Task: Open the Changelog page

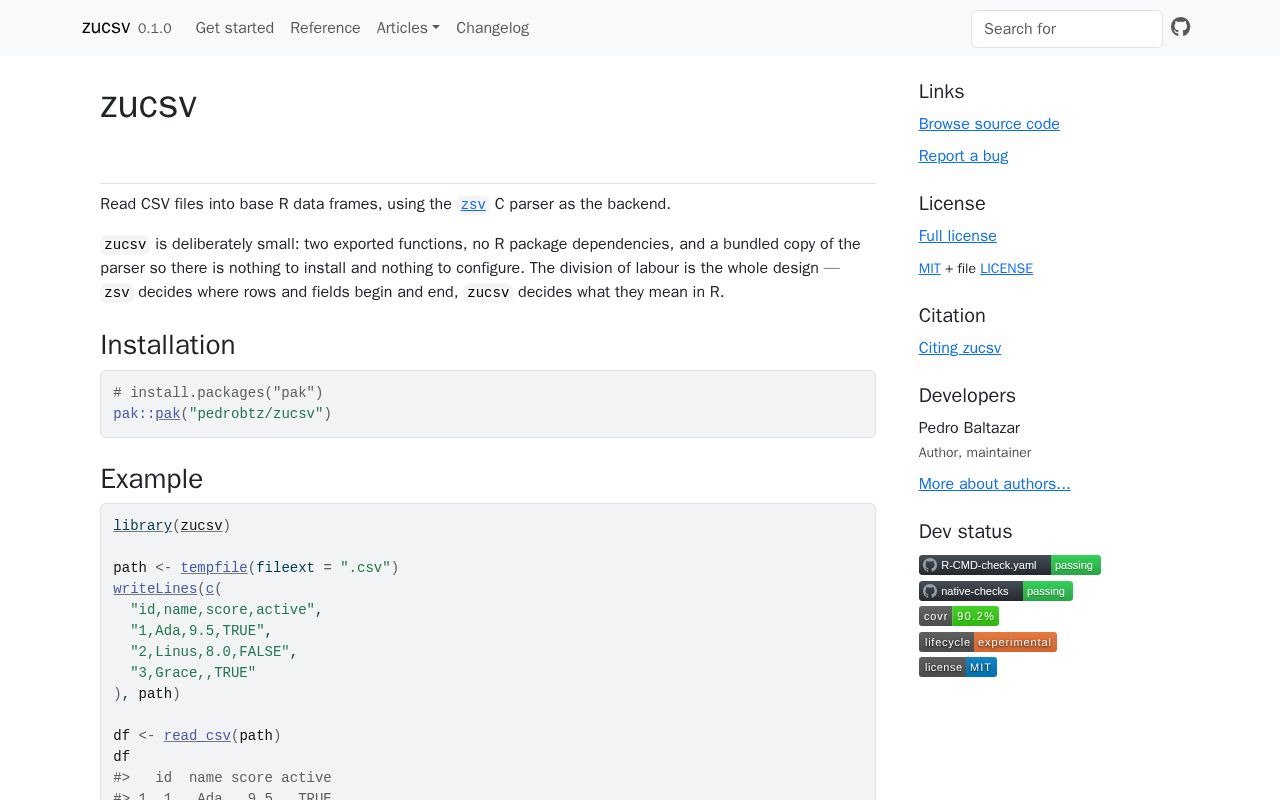Action: [492, 28]
